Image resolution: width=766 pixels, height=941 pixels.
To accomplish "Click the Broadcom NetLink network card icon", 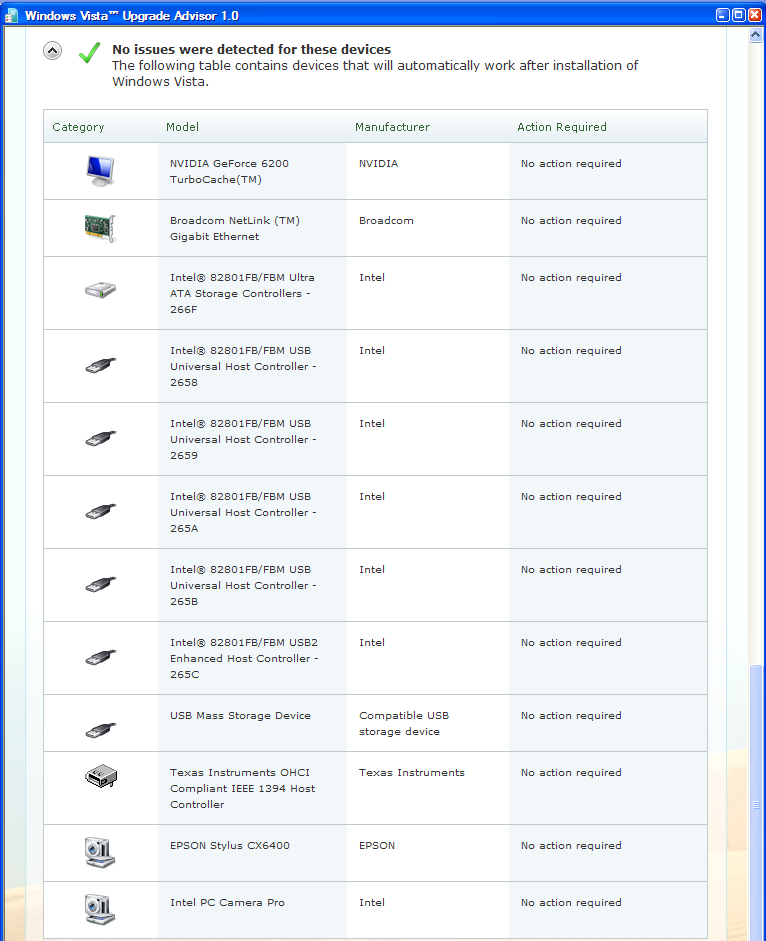I will click(x=100, y=228).
